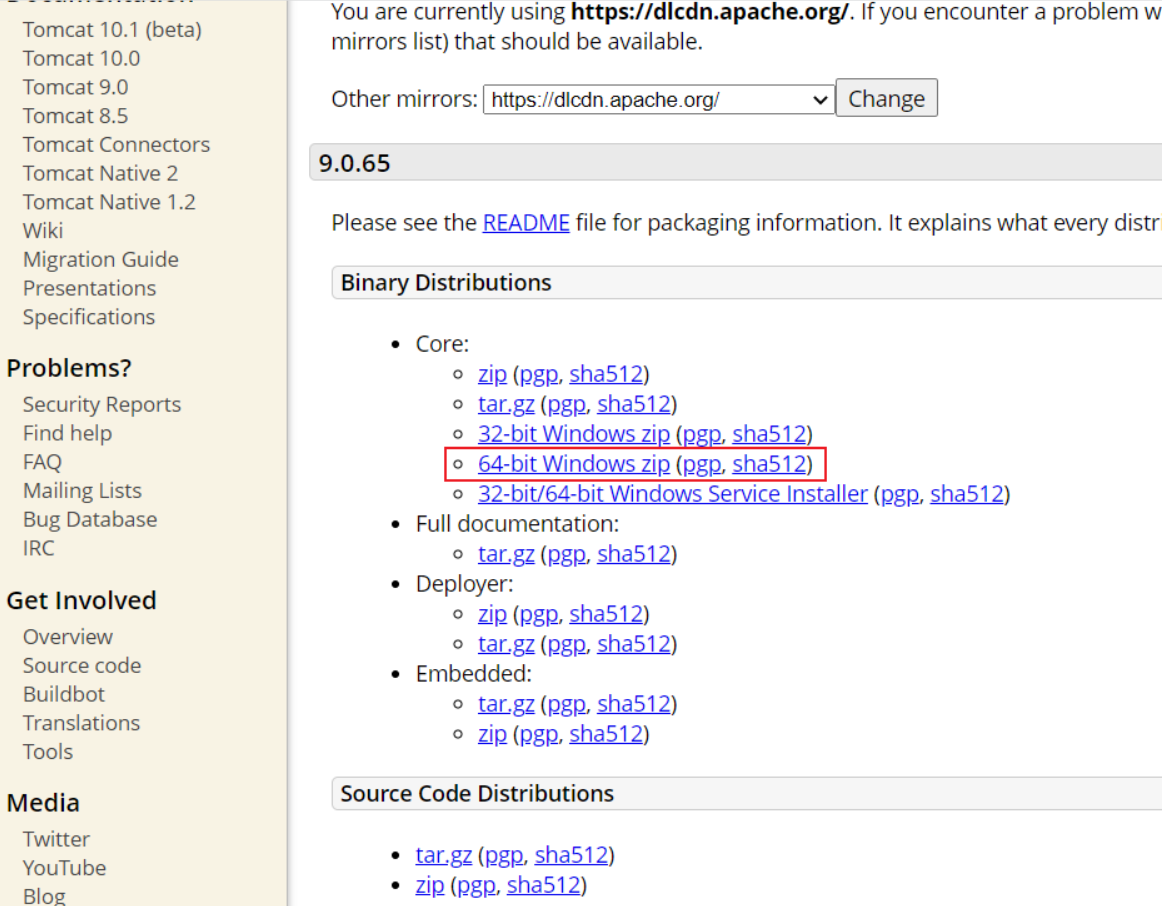Open Specifications in sidebar
This screenshot has height=906, width=1171.
pyautogui.click(x=89, y=317)
